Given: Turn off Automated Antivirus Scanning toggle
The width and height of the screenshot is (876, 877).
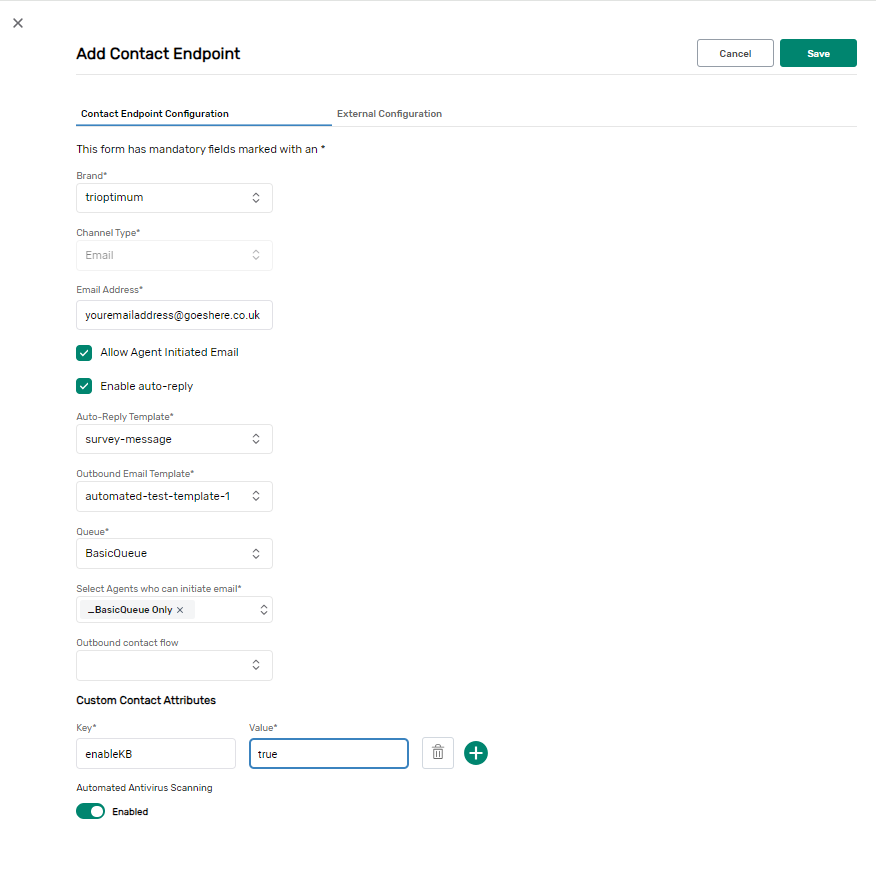Looking at the screenshot, I should (91, 811).
